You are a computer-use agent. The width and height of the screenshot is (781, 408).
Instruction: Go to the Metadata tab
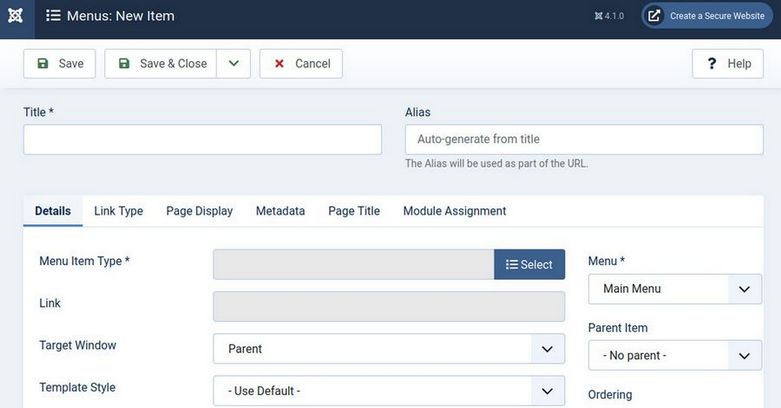pyautogui.click(x=280, y=211)
